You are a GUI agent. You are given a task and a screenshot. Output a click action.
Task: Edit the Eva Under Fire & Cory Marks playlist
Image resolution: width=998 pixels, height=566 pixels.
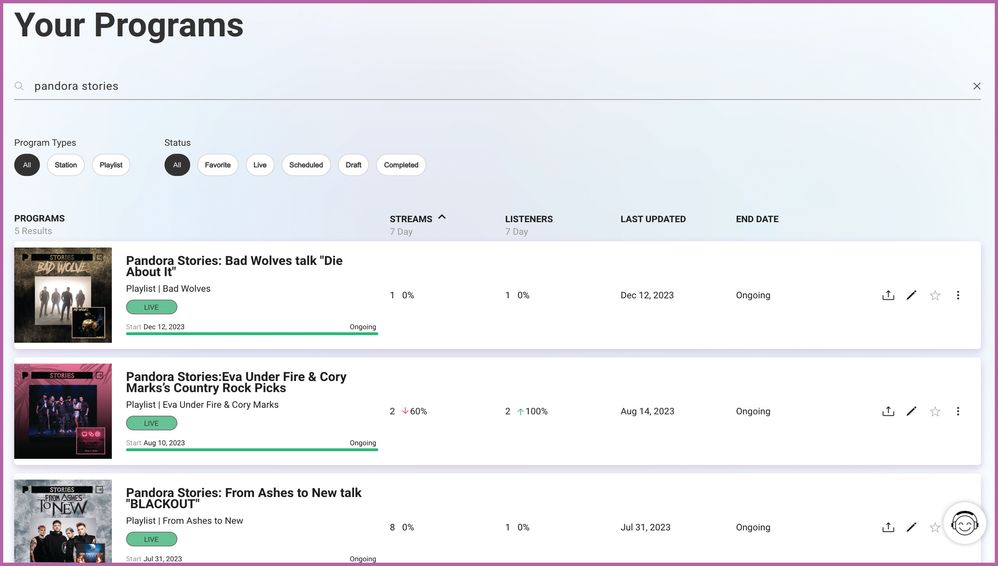click(x=911, y=412)
